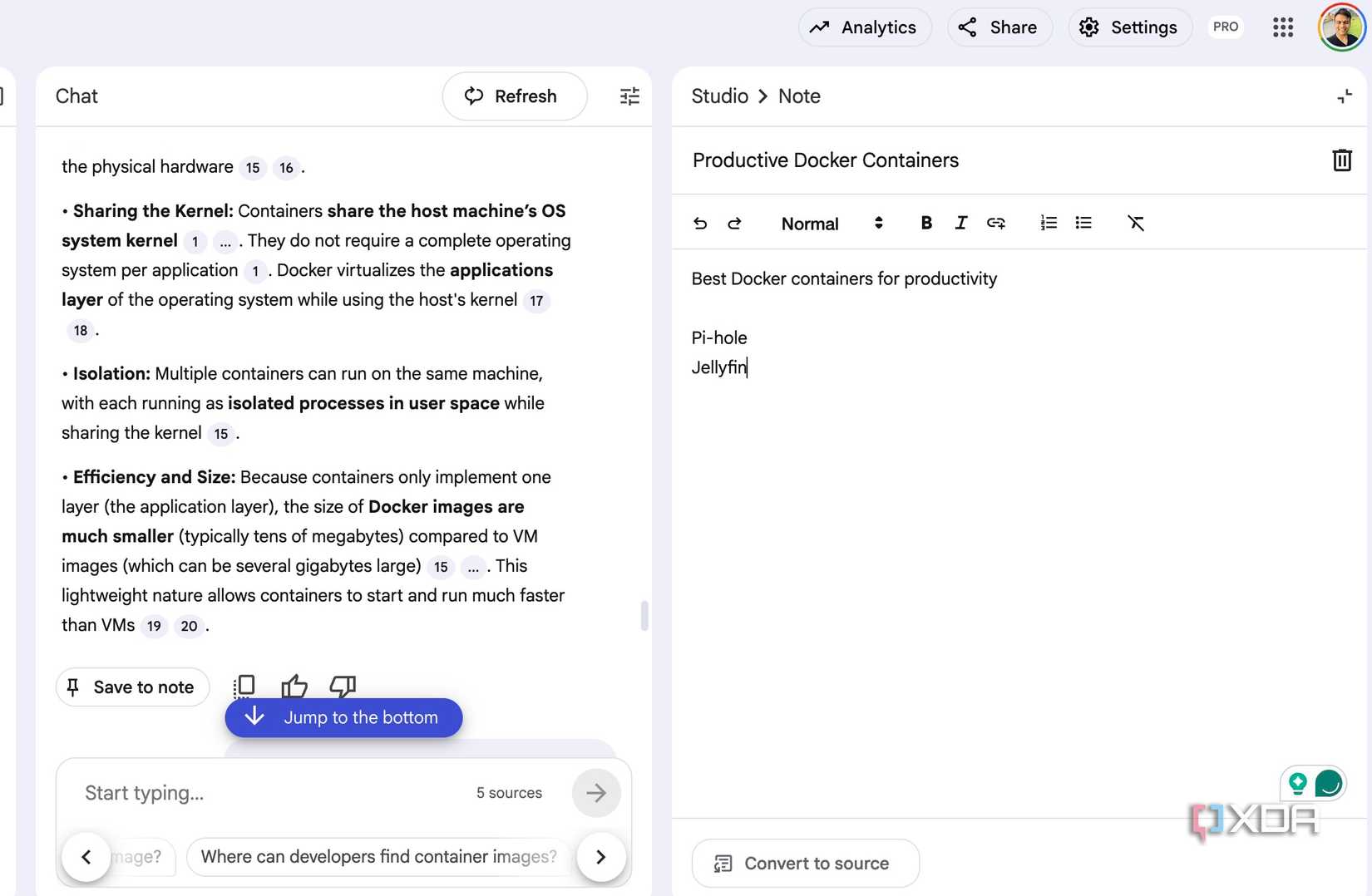Refresh the chat
The height and width of the screenshot is (896, 1372).
pos(515,96)
